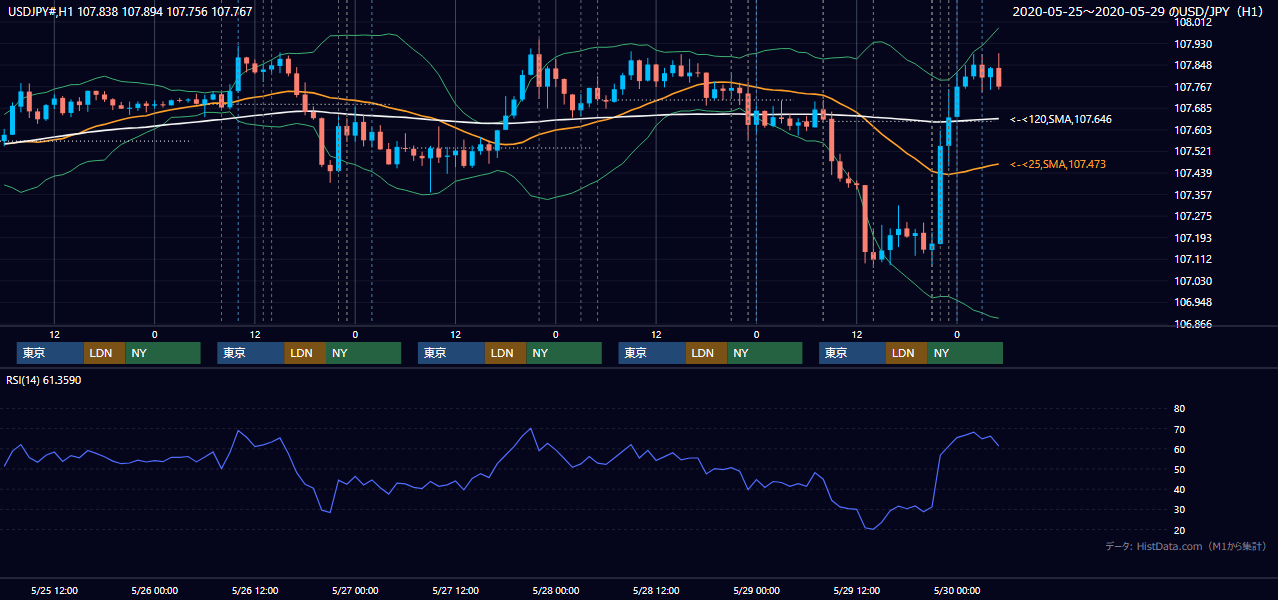Click the 107.767 price axis value
The image size is (1278, 600).
(1192, 87)
